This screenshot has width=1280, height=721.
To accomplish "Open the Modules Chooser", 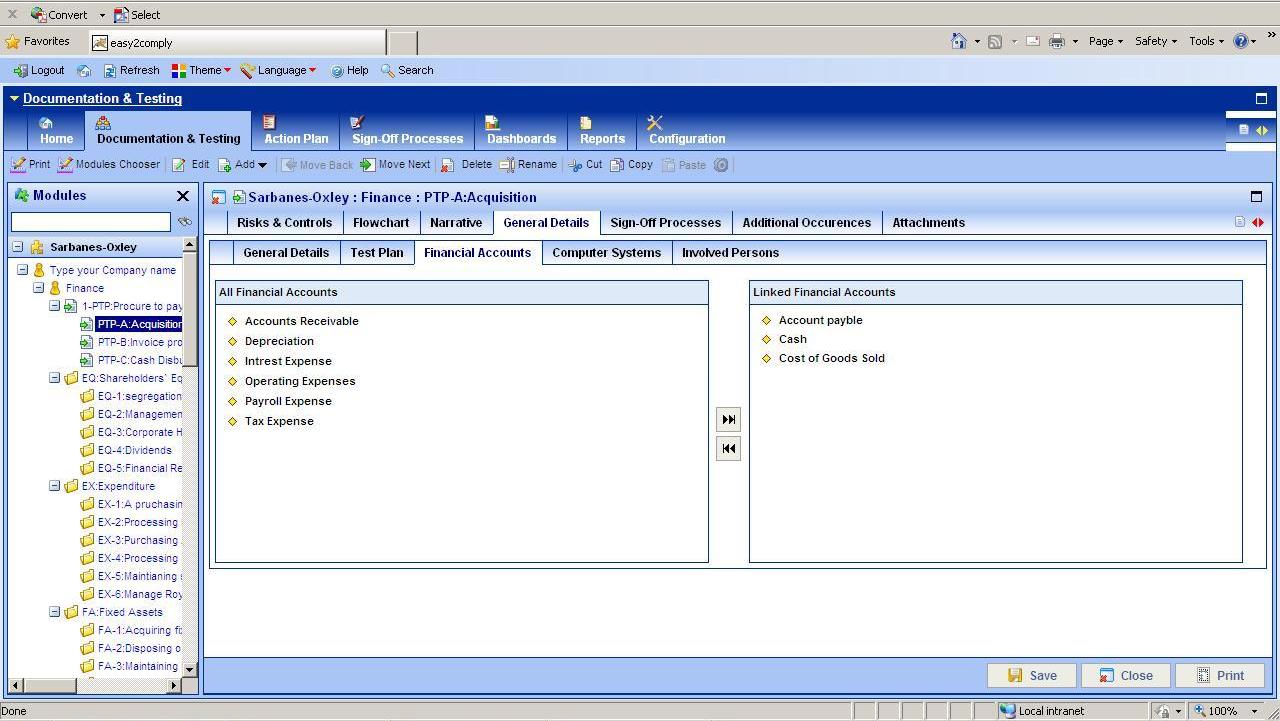I will click(x=109, y=165).
